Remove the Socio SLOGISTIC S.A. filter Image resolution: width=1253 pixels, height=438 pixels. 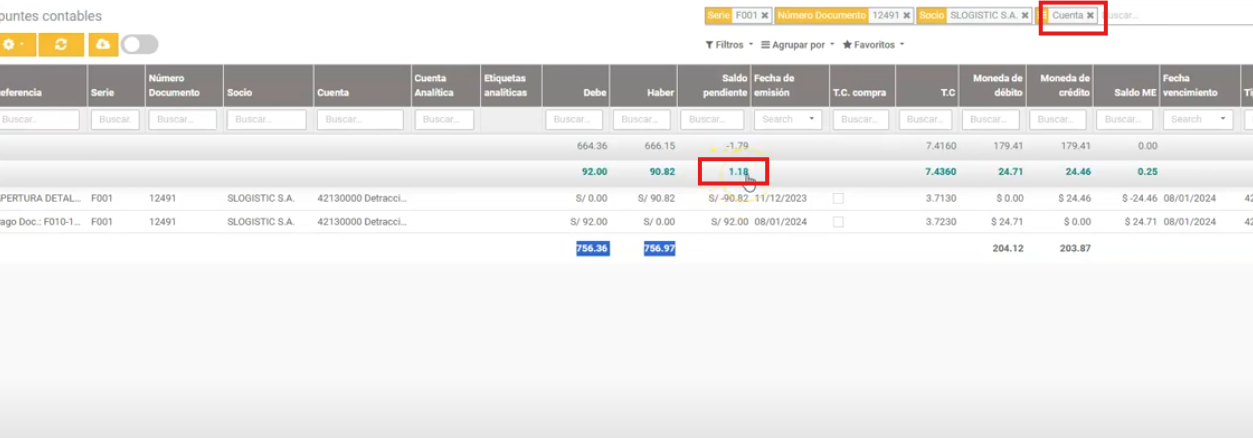click(x=1025, y=16)
